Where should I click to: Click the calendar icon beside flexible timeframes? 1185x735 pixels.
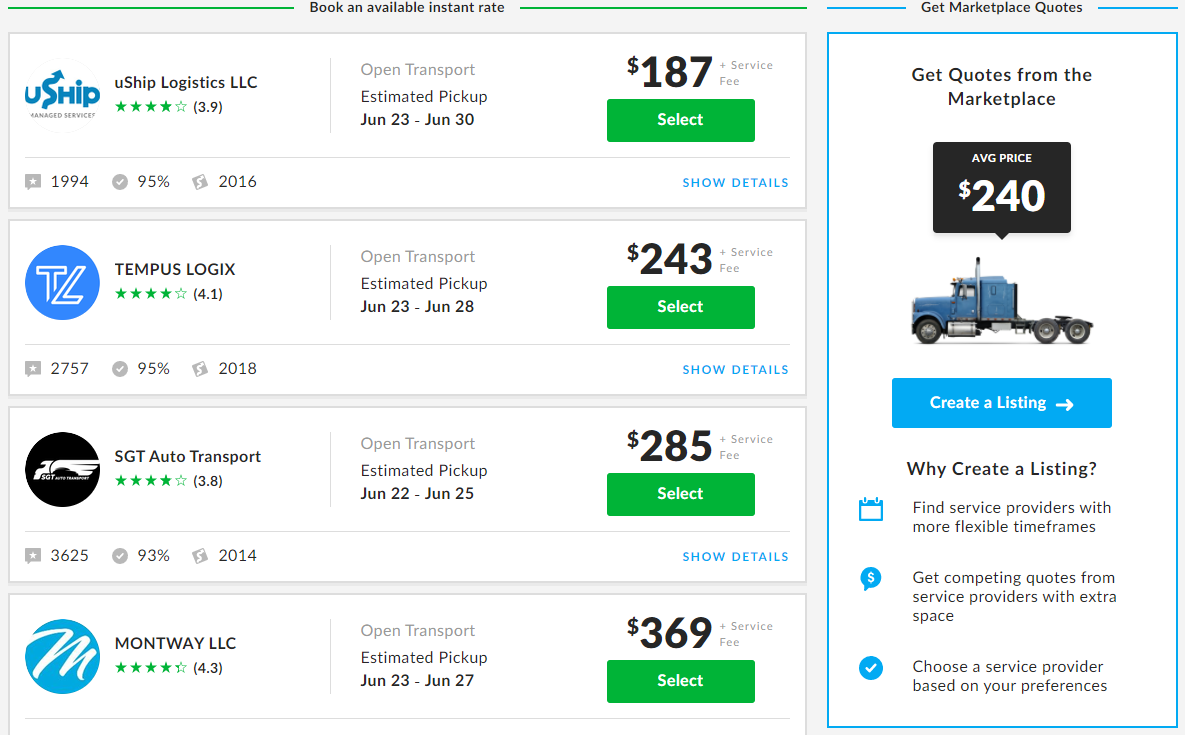click(x=871, y=509)
